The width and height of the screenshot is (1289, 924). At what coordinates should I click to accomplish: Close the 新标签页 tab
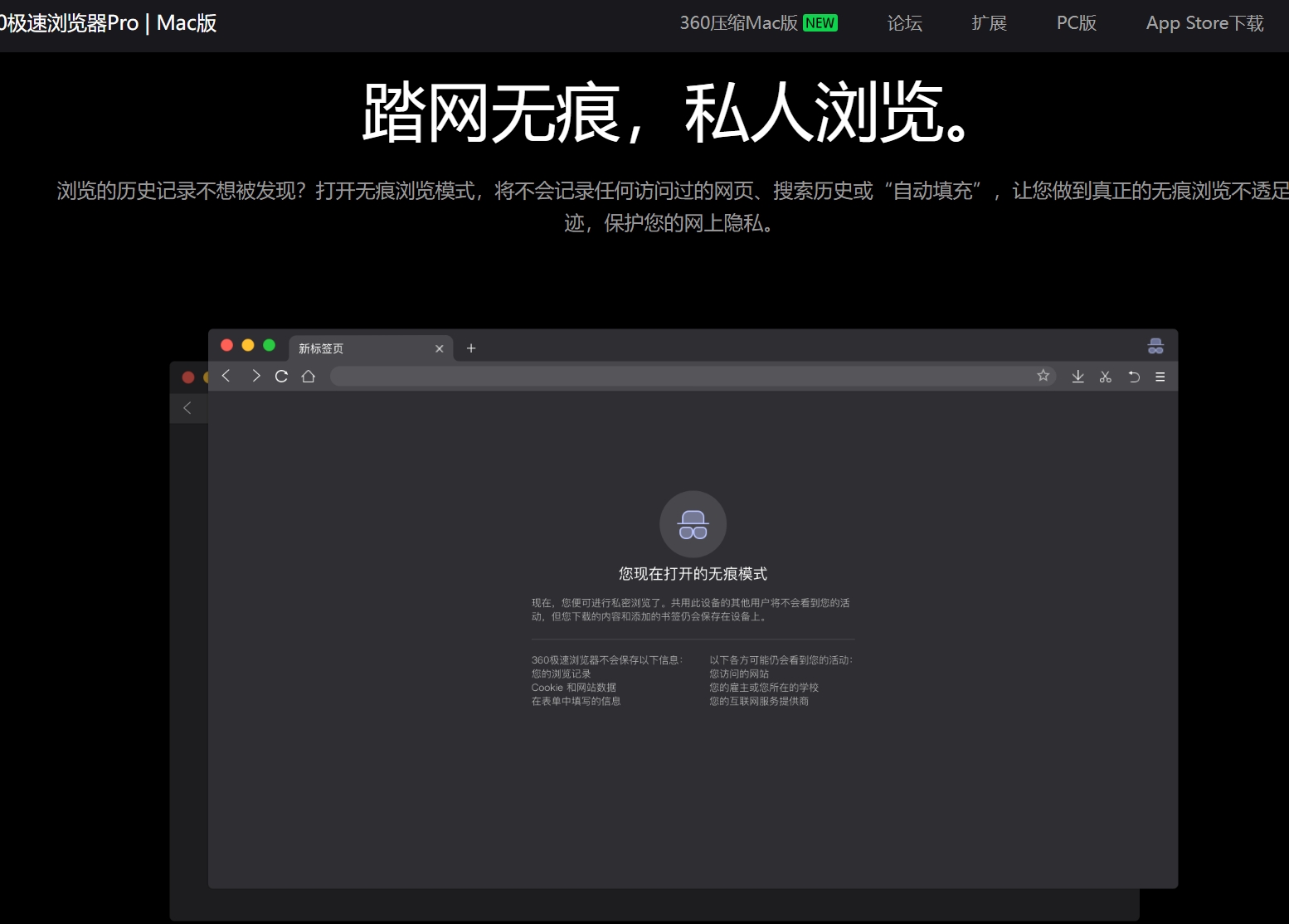tap(440, 348)
